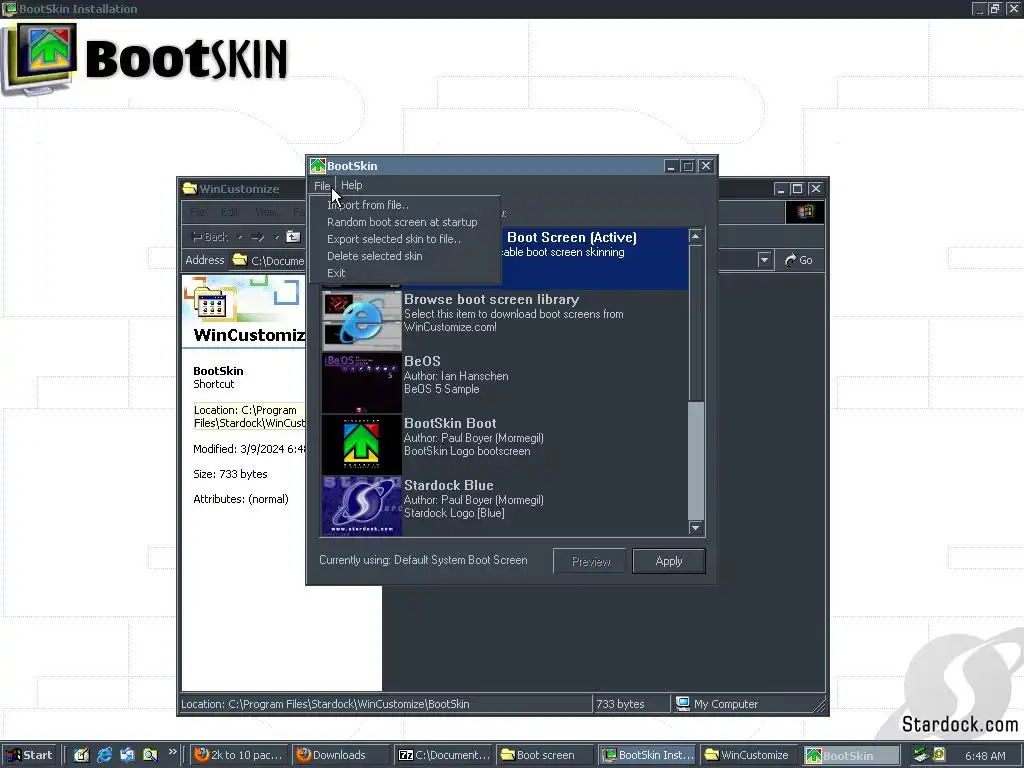Click the Apply button

click(x=669, y=561)
